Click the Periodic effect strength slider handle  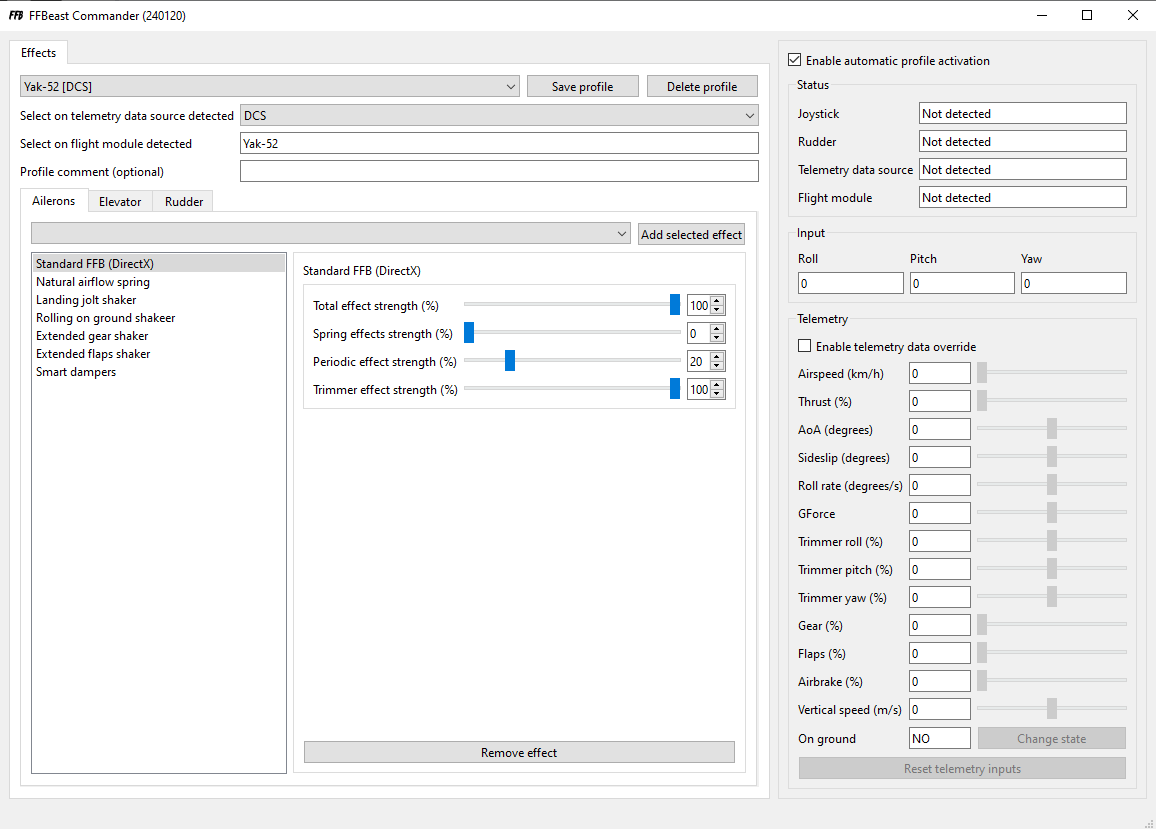[x=509, y=361]
